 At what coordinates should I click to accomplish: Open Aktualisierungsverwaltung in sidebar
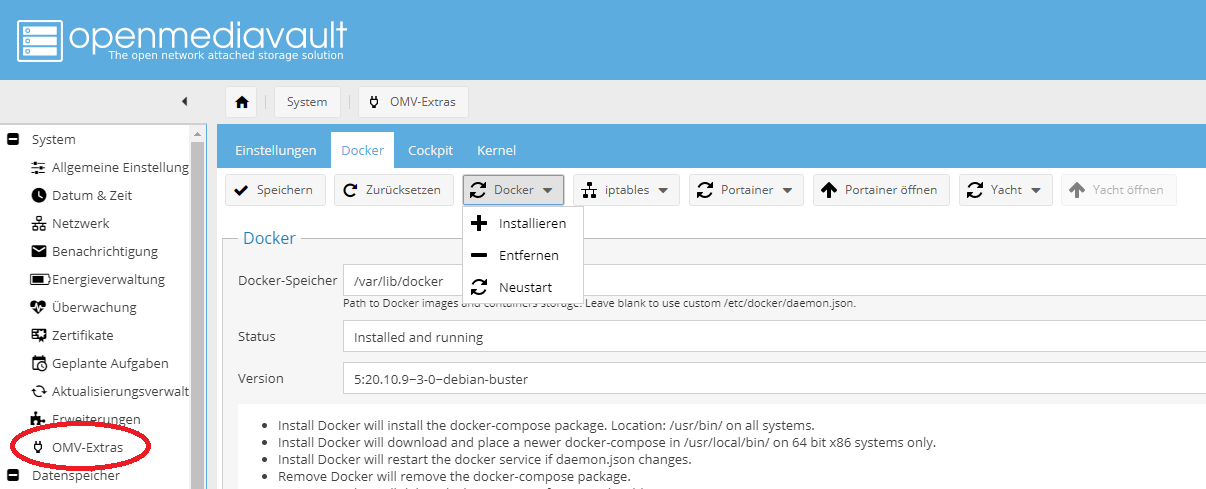point(120,391)
